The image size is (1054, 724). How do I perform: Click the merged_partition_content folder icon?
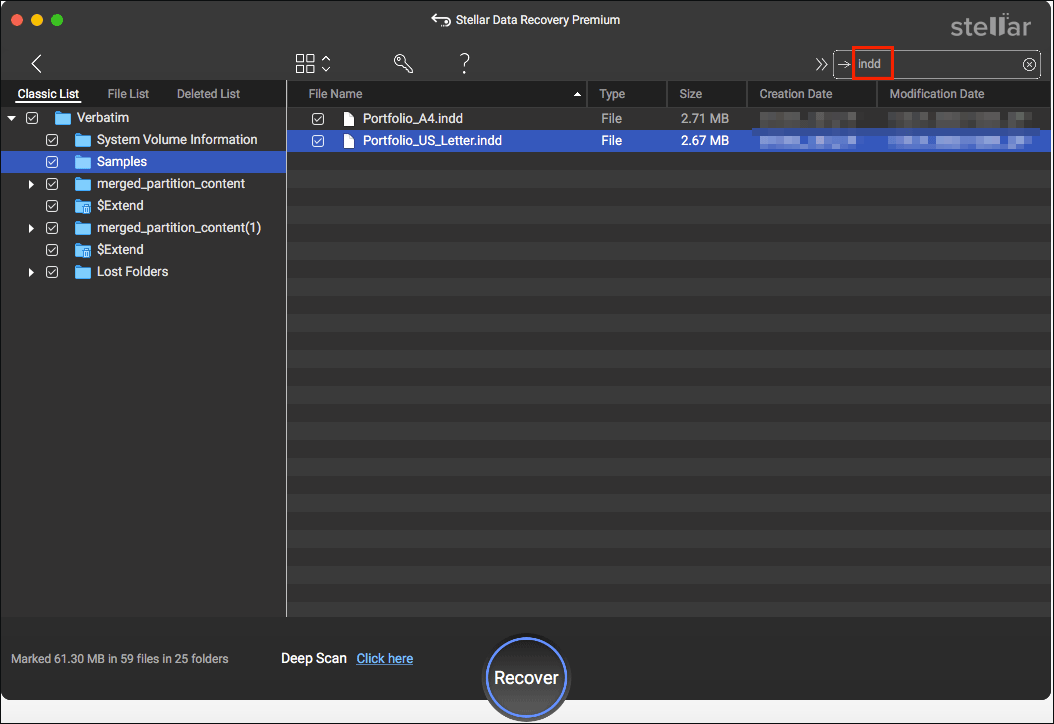tap(83, 184)
